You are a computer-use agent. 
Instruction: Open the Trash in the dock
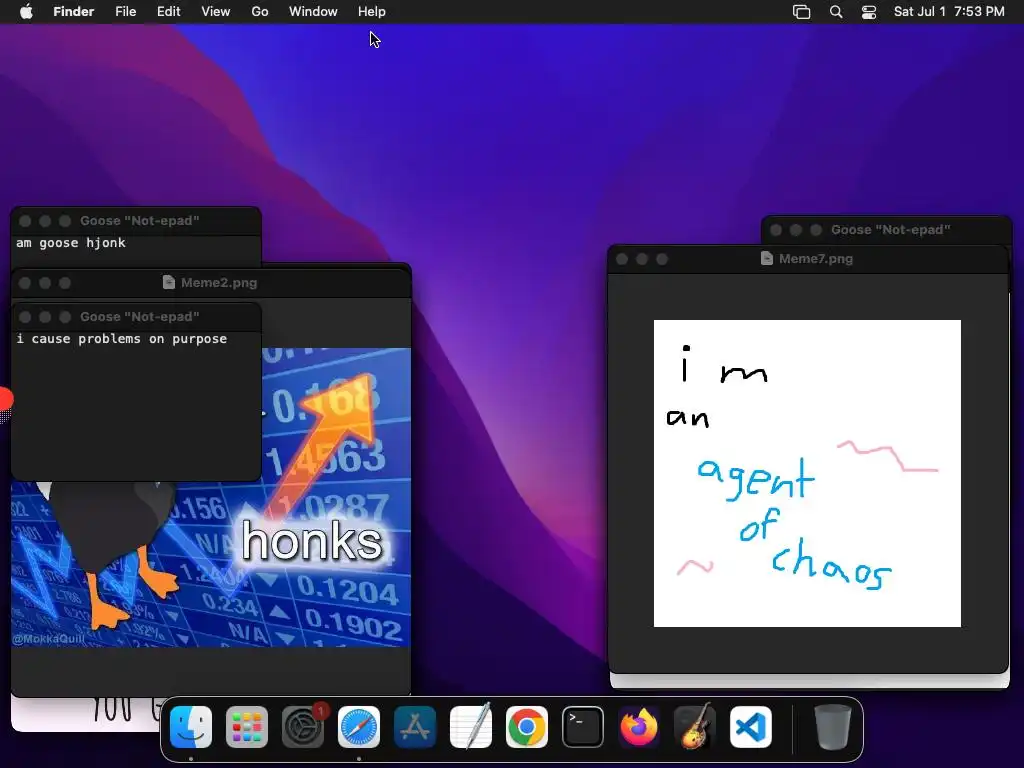click(833, 727)
